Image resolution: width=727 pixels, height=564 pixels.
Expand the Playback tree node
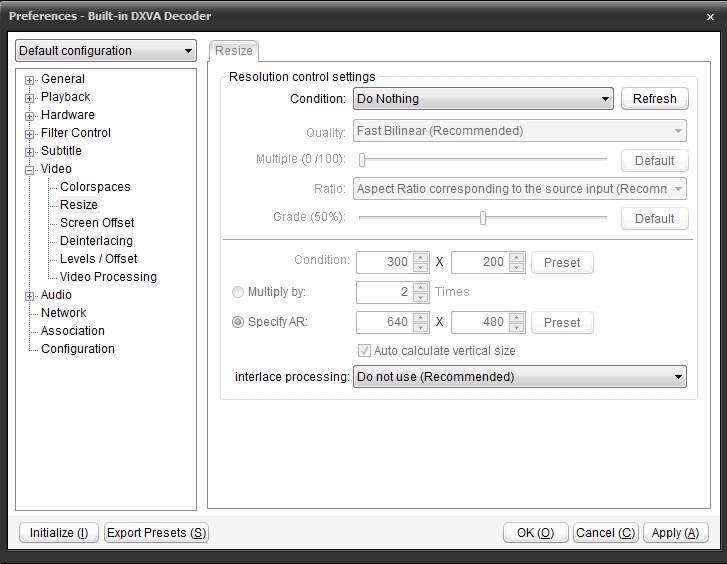(x=29, y=98)
